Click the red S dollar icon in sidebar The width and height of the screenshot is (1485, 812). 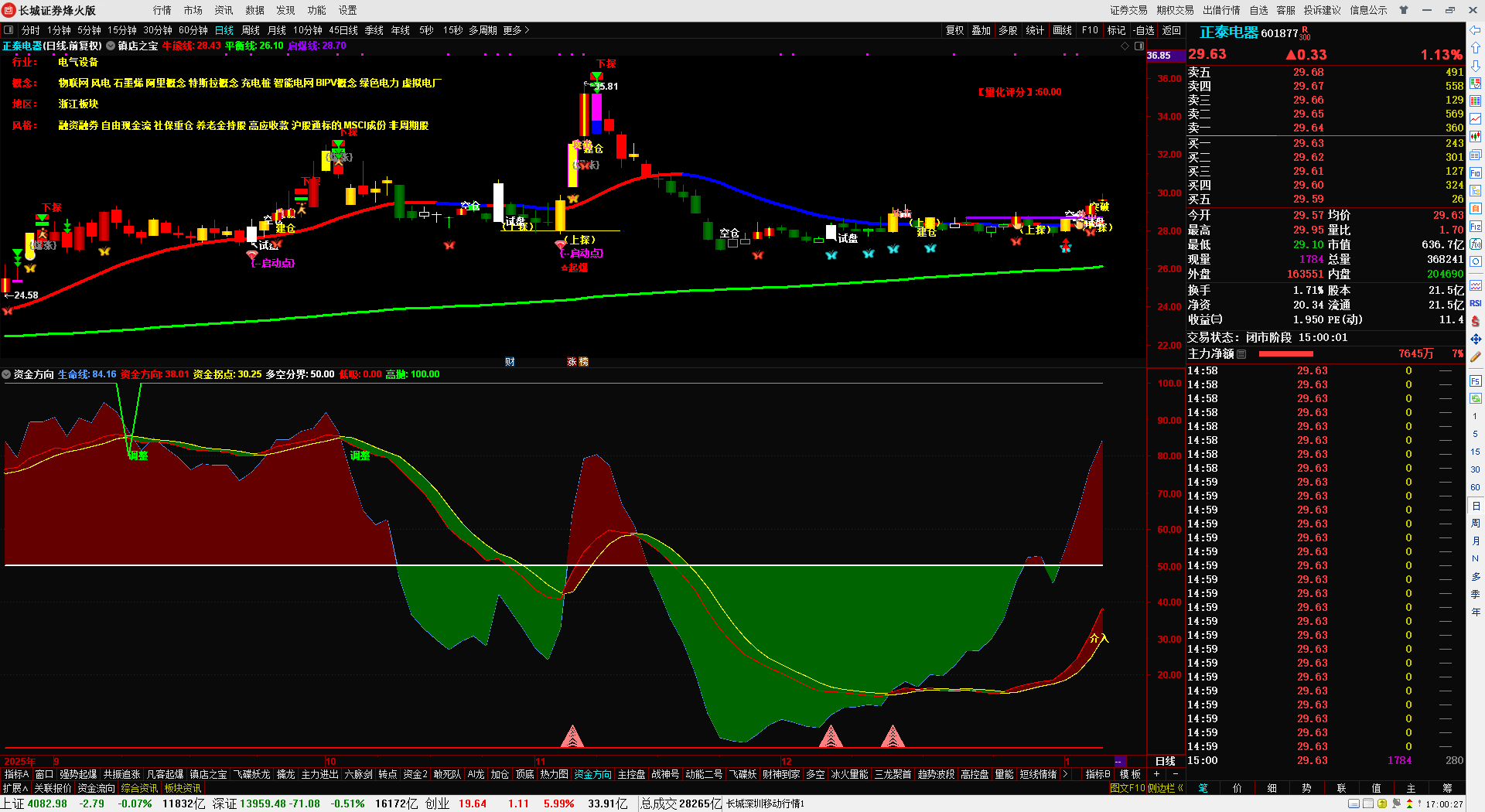1476,321
